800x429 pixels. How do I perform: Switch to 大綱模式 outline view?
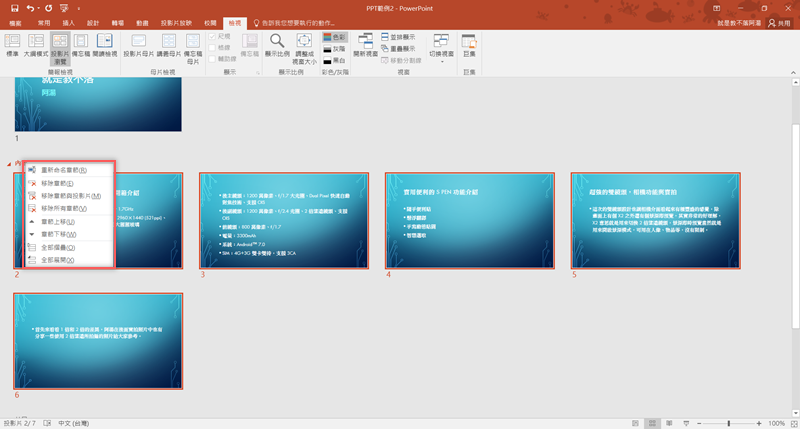(x=35, y=47)
